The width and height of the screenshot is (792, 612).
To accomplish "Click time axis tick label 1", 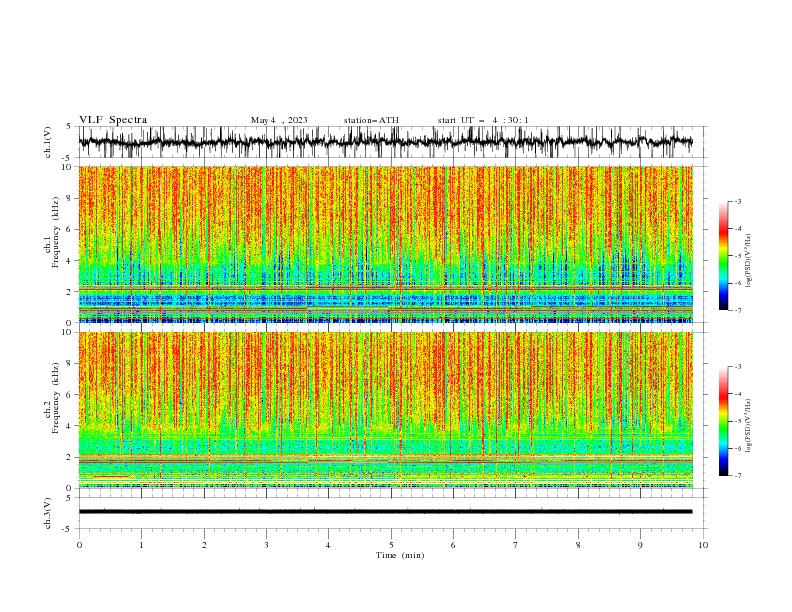I will [141, 545].
